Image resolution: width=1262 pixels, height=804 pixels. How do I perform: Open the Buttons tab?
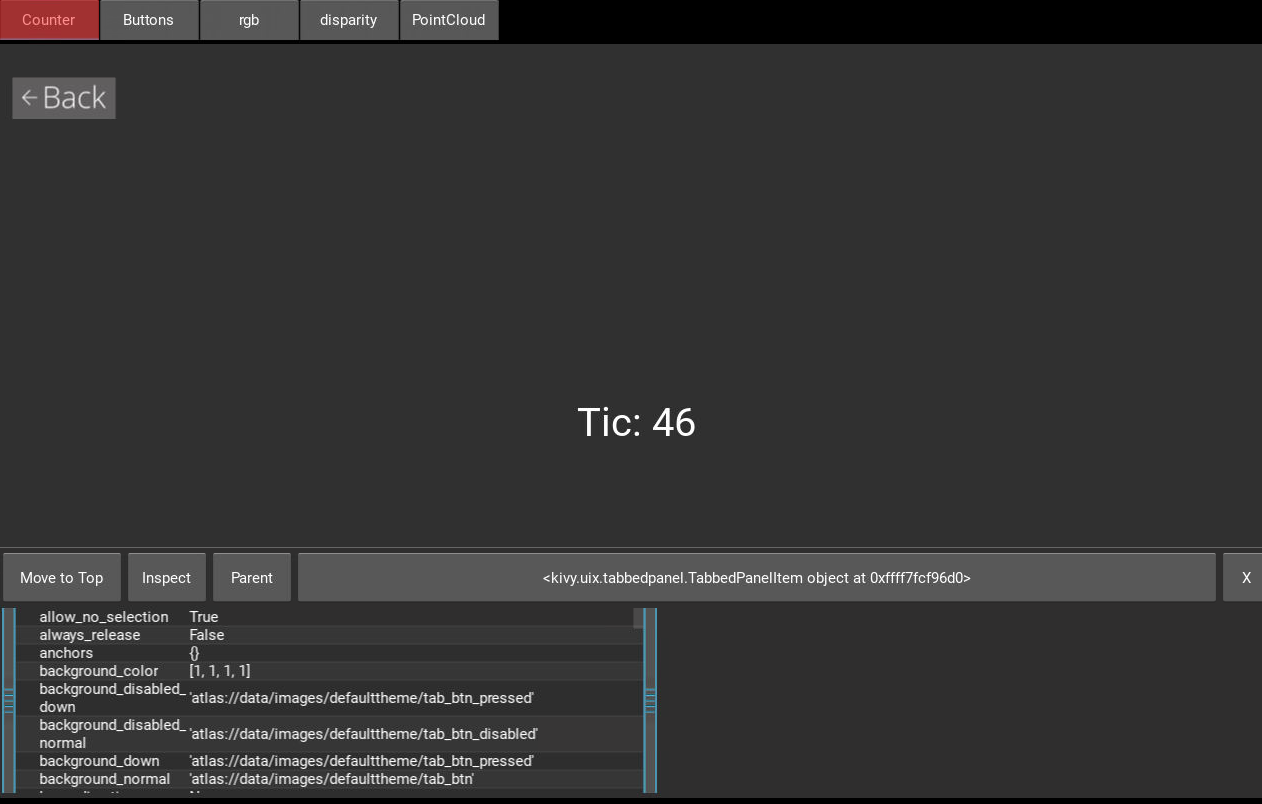coord(148,20)
